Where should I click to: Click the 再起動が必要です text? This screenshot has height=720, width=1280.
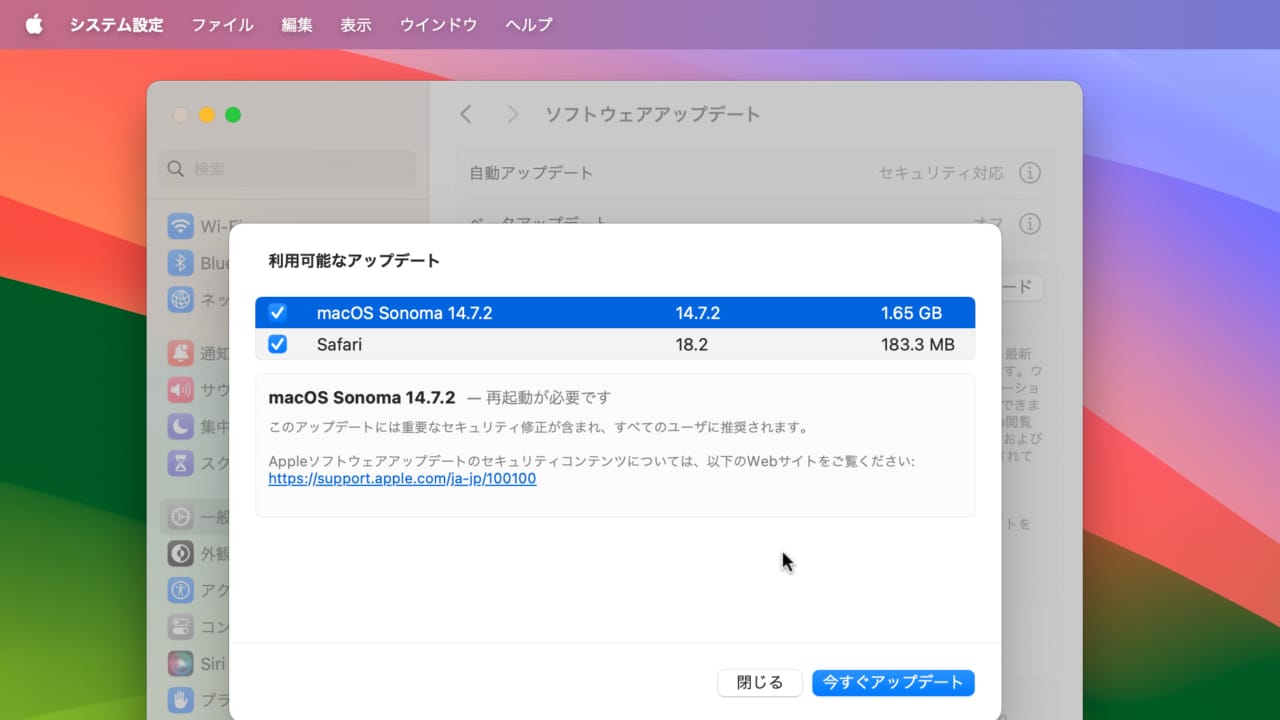[548, 397]
